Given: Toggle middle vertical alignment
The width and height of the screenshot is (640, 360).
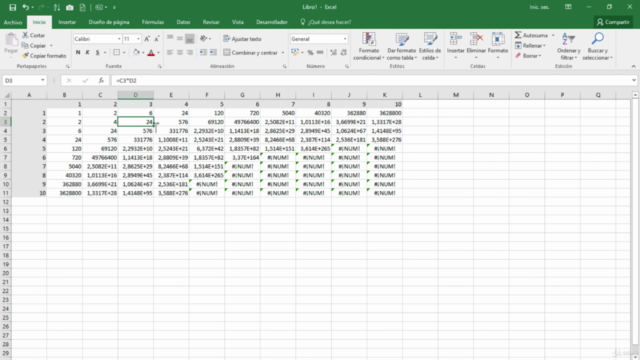Looking at the screenshot, I should point(180,38).
